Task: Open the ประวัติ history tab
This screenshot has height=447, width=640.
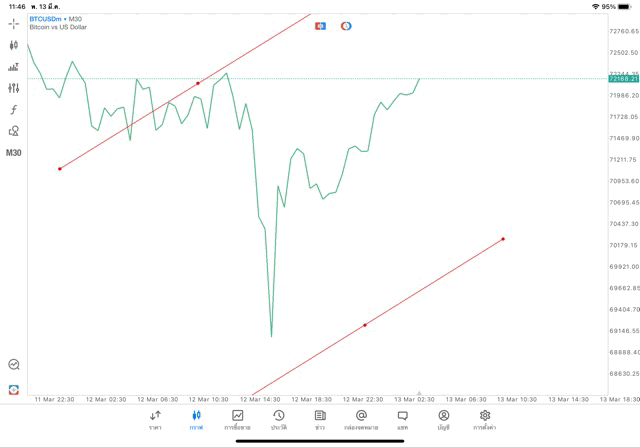Action: (279, 420)
